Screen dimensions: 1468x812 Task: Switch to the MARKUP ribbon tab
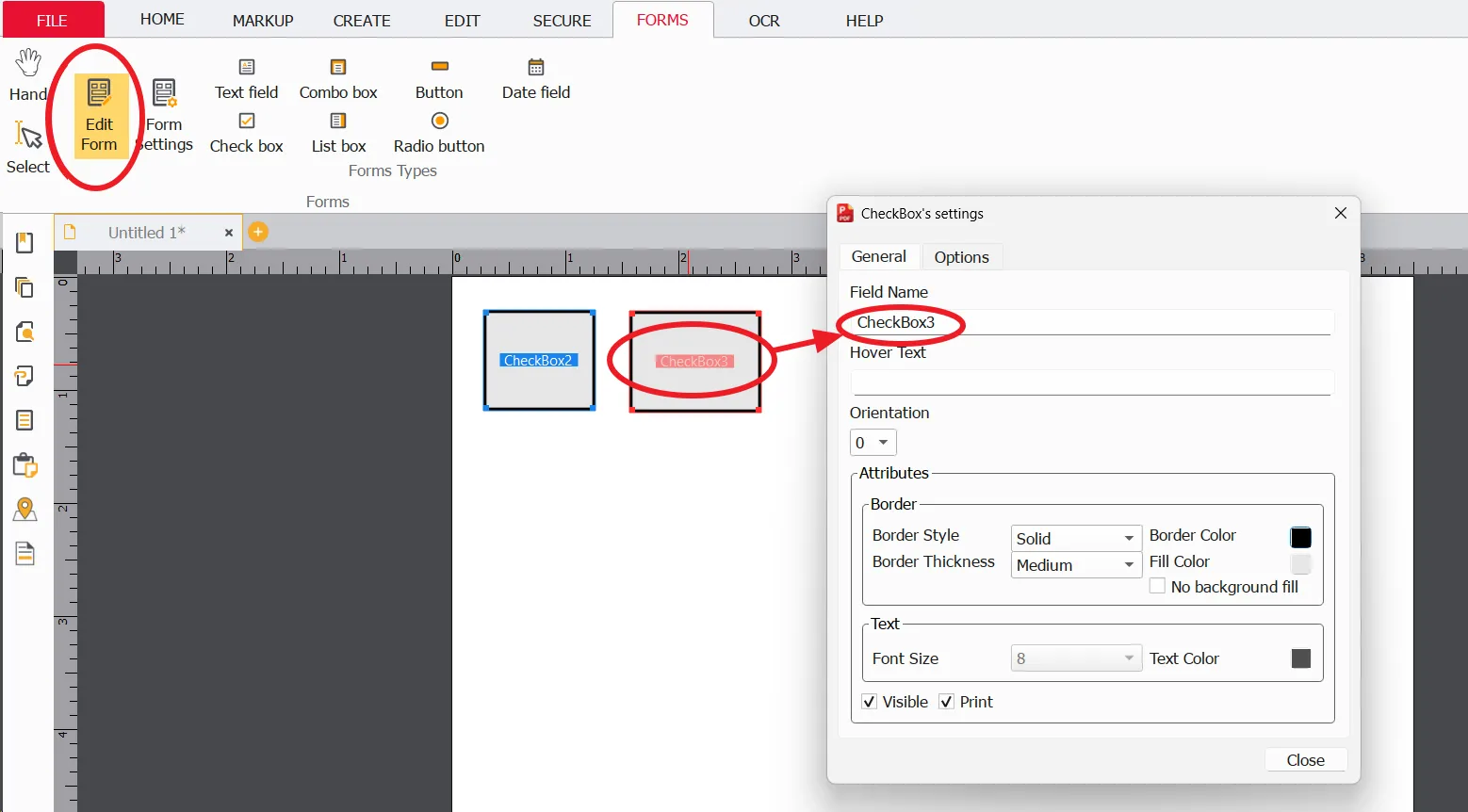click(x=263, y=20)
